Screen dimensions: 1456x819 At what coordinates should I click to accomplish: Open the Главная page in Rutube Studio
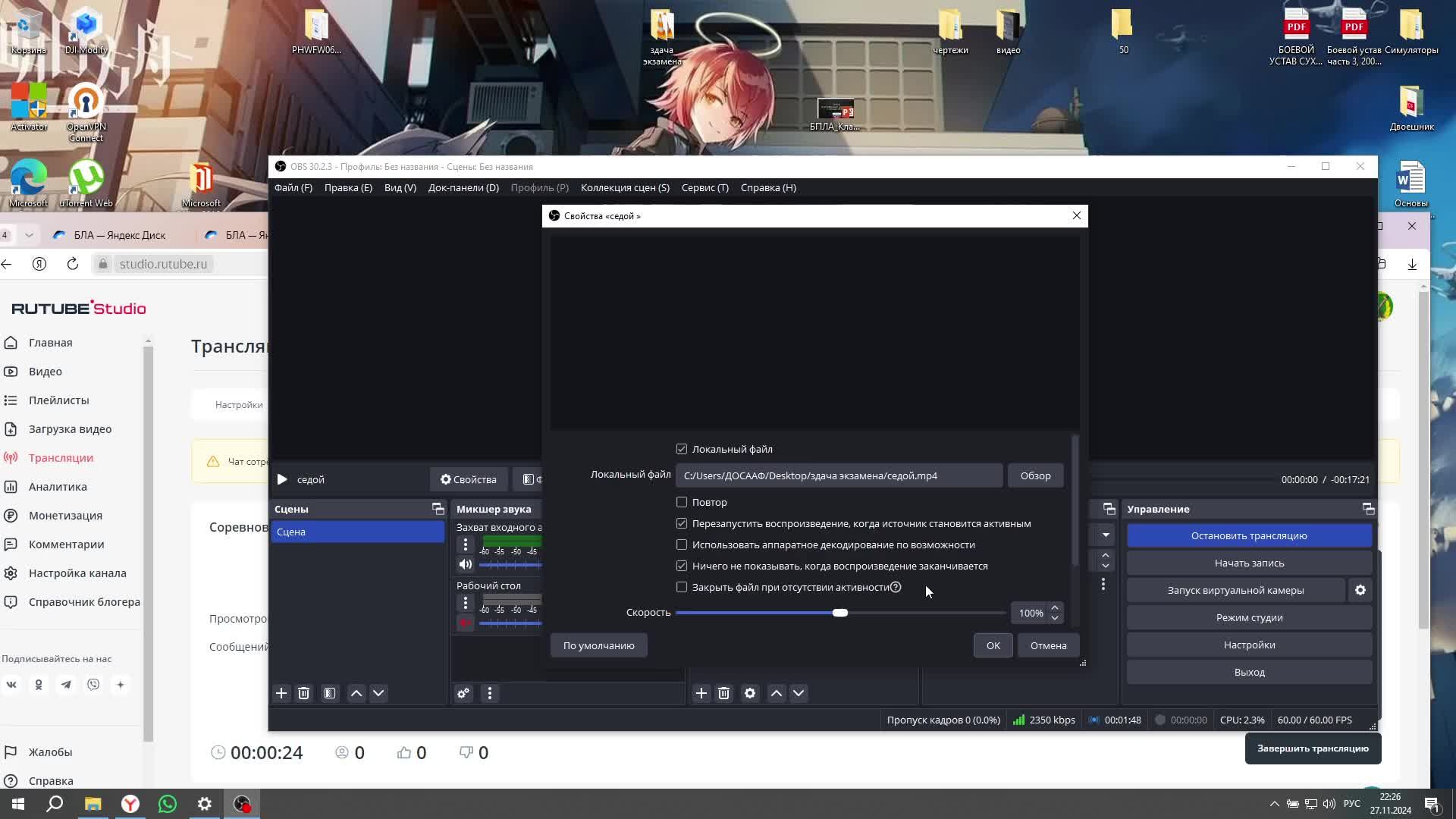(x=50, y=343)
